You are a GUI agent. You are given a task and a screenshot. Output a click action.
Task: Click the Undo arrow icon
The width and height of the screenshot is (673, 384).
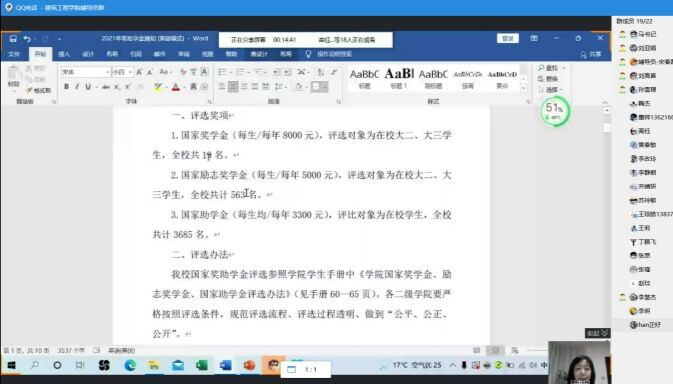point(27,39)
